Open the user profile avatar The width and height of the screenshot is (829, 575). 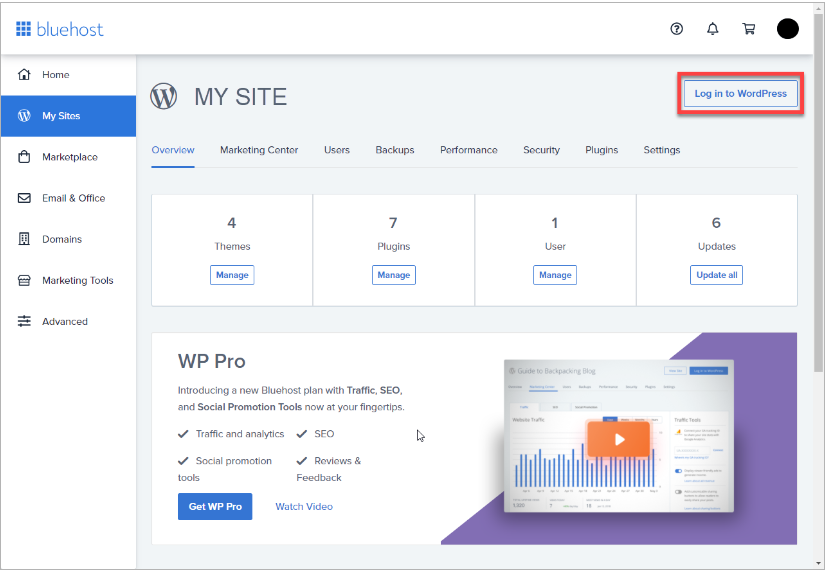pos(788,29)
